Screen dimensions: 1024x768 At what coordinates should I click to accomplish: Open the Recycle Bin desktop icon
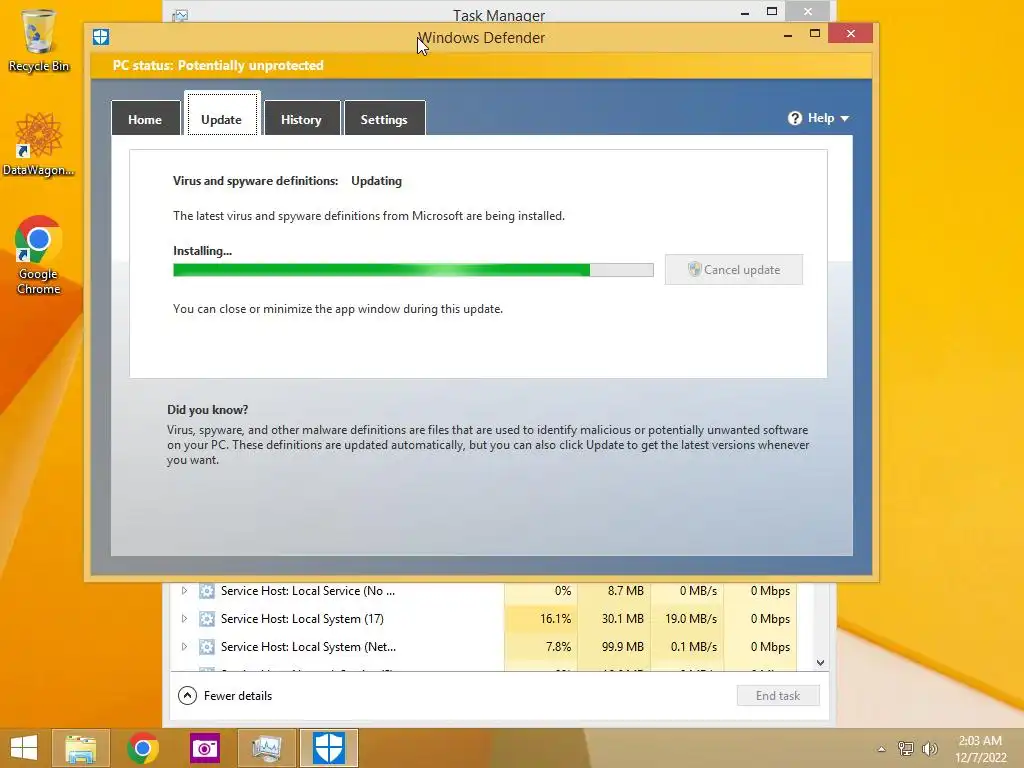[39, 40]
